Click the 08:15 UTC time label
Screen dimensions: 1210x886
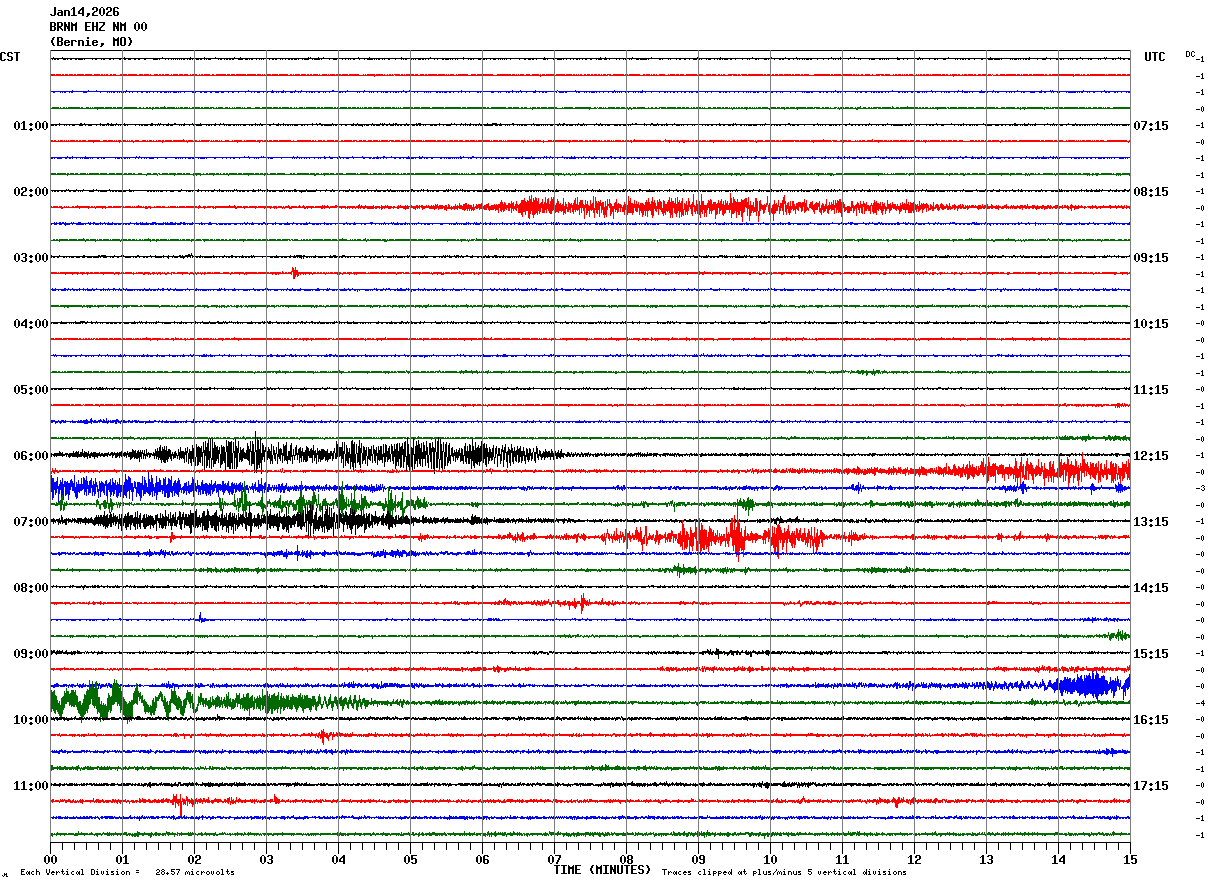(1151, 192)
